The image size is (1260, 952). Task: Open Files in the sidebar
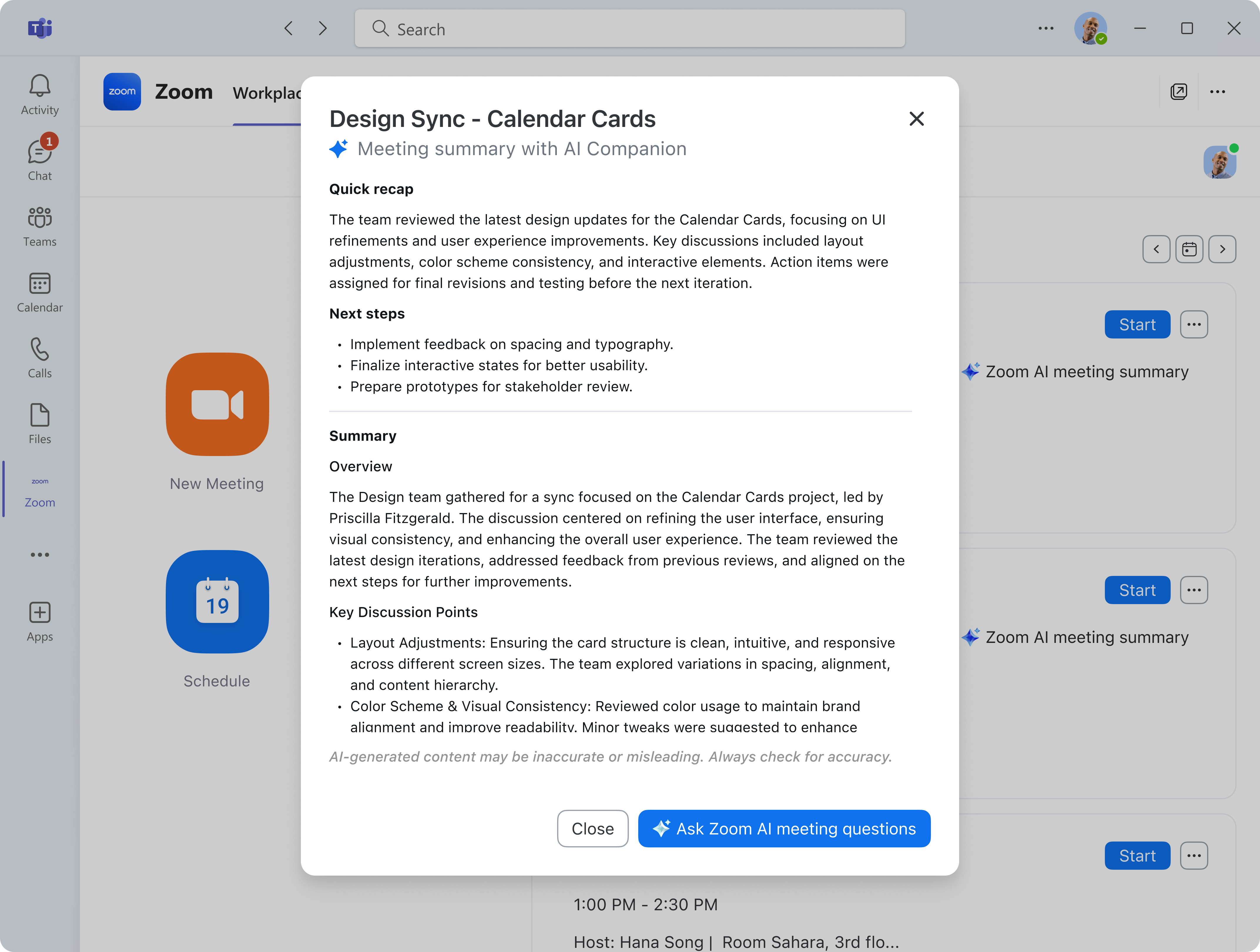(x=39, y=424)
